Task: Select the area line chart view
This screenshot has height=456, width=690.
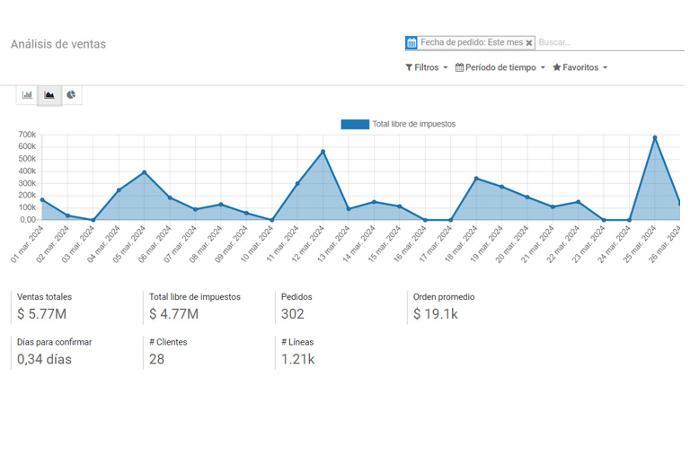Action: 49,95
